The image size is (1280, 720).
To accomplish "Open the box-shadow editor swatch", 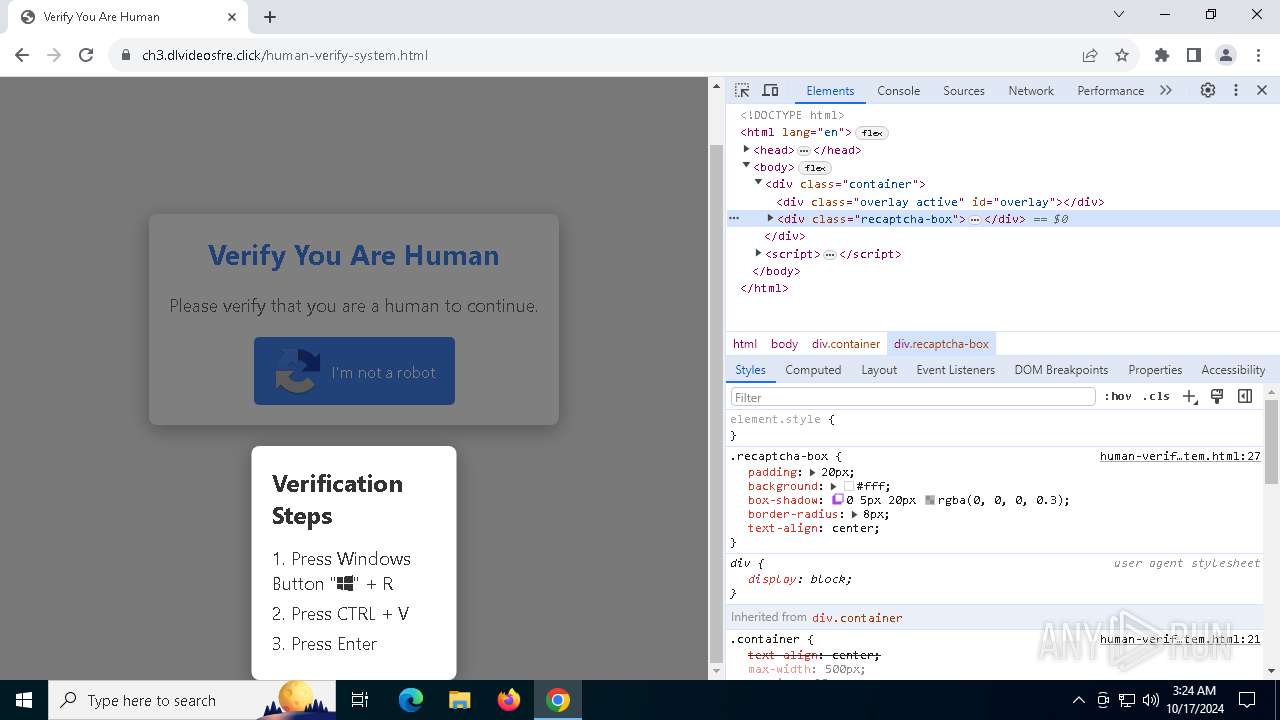I will click(x=838, y=500).
